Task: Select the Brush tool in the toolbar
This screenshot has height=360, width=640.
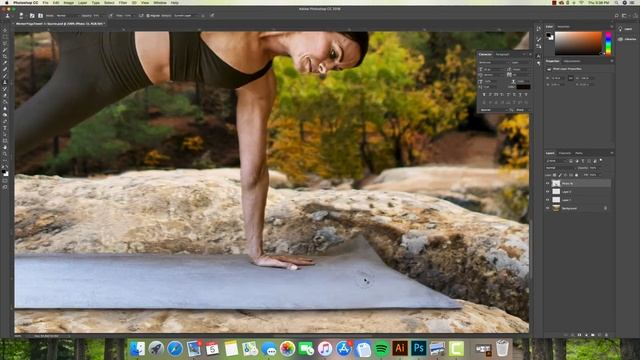Action: (x=5, y=76)
